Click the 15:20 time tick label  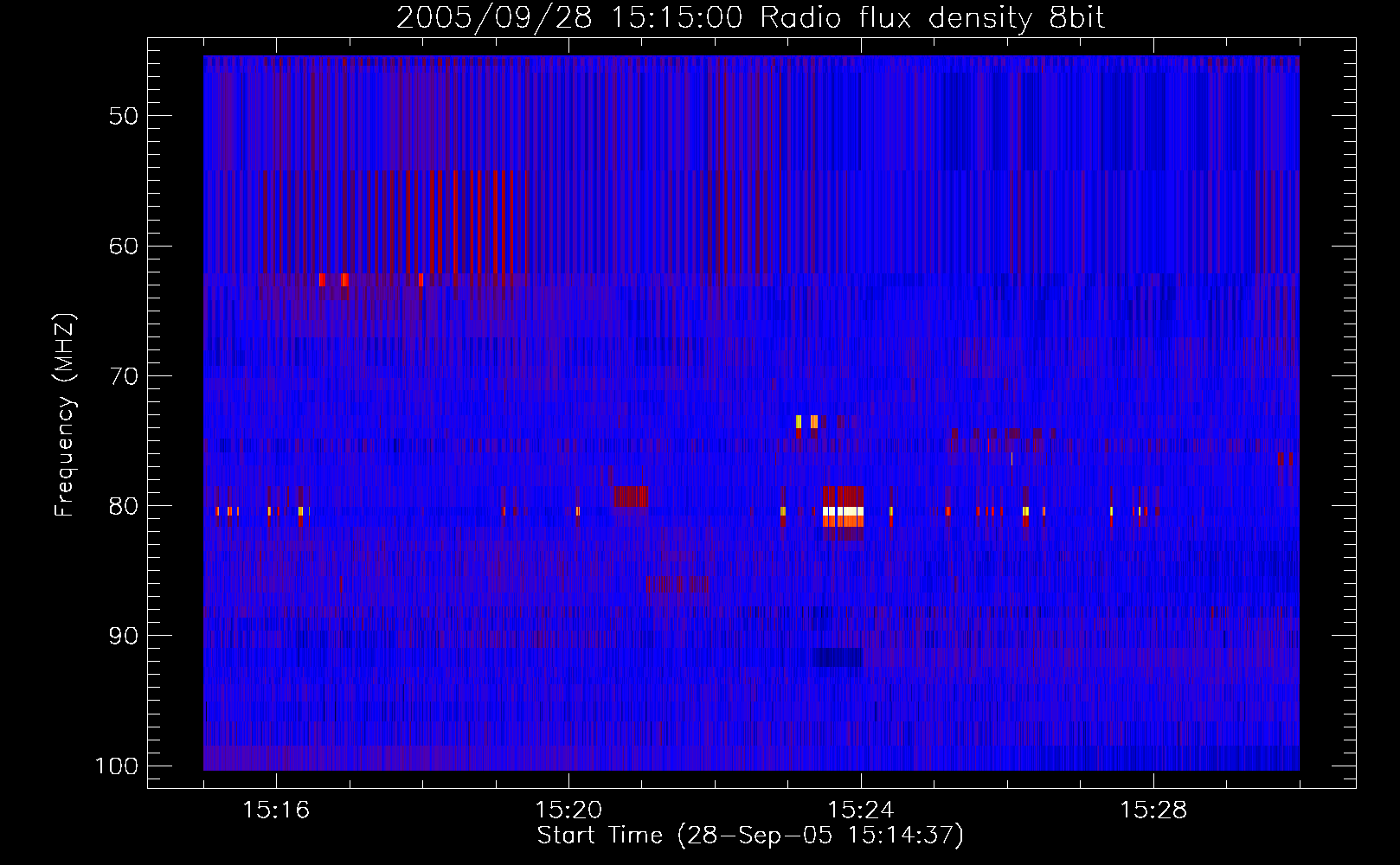(568, 811)
